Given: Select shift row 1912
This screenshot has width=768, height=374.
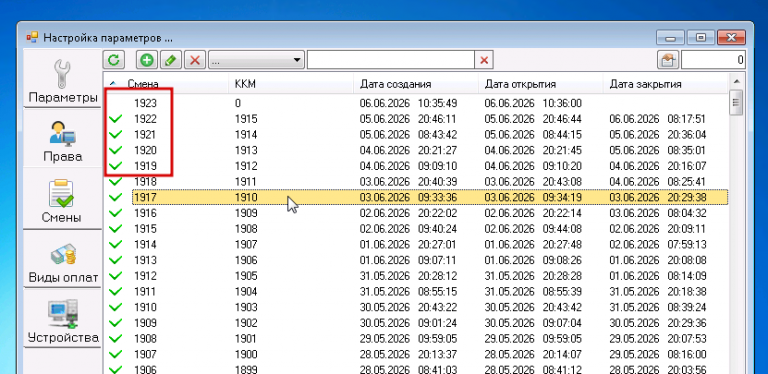Looking at the screenshot, I should coord(416,276).
